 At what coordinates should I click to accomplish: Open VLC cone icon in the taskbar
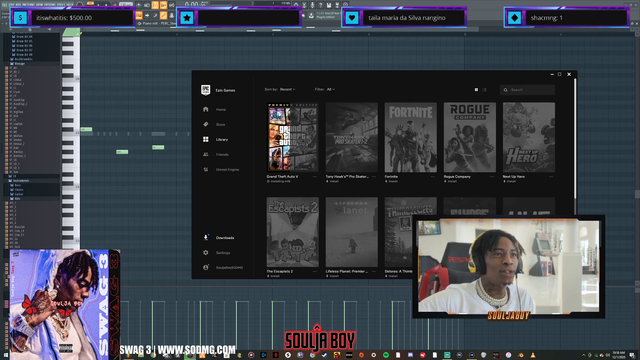pos(533,355)
